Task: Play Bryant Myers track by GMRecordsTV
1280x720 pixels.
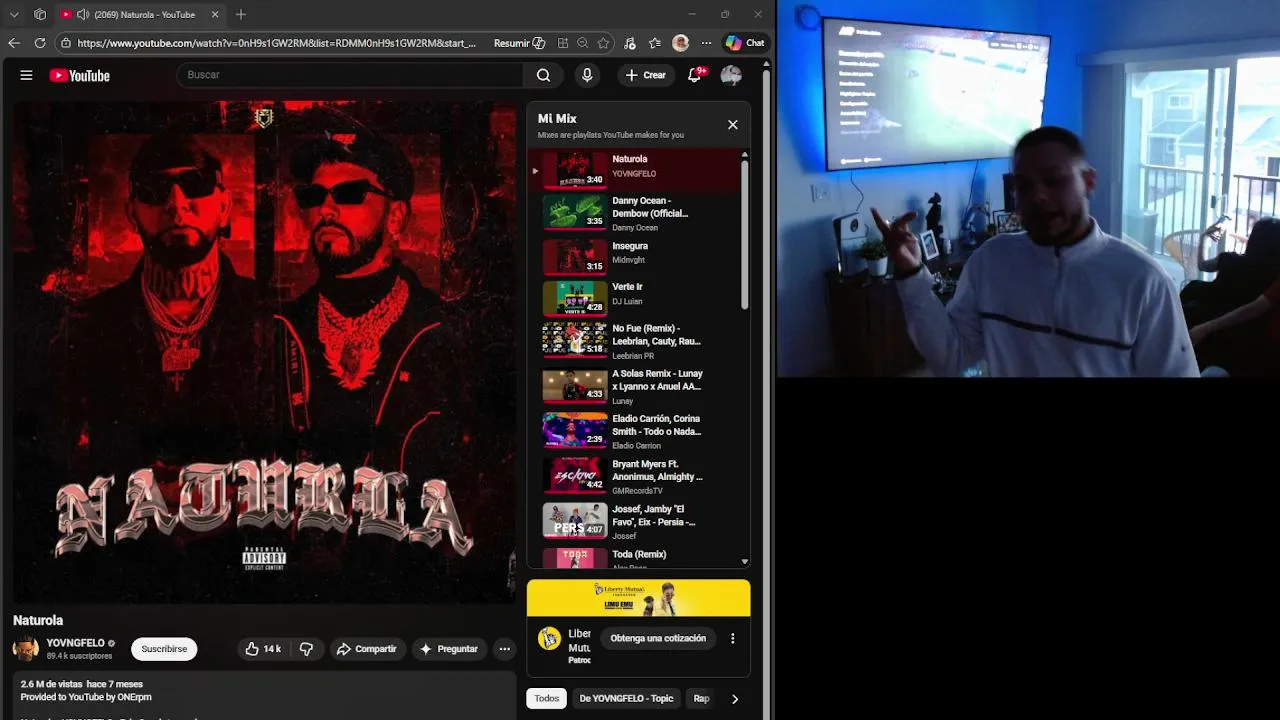Action: point(637,477)
